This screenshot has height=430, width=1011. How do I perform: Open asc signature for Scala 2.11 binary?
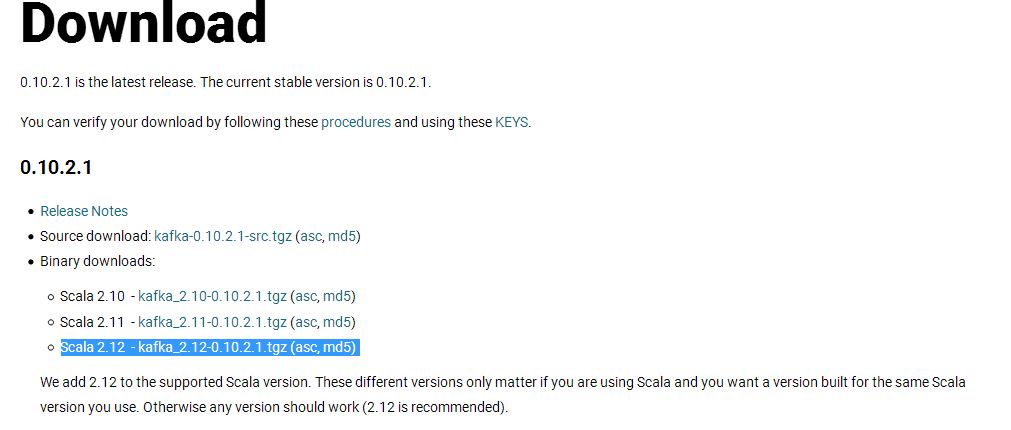tap(306, 322)
